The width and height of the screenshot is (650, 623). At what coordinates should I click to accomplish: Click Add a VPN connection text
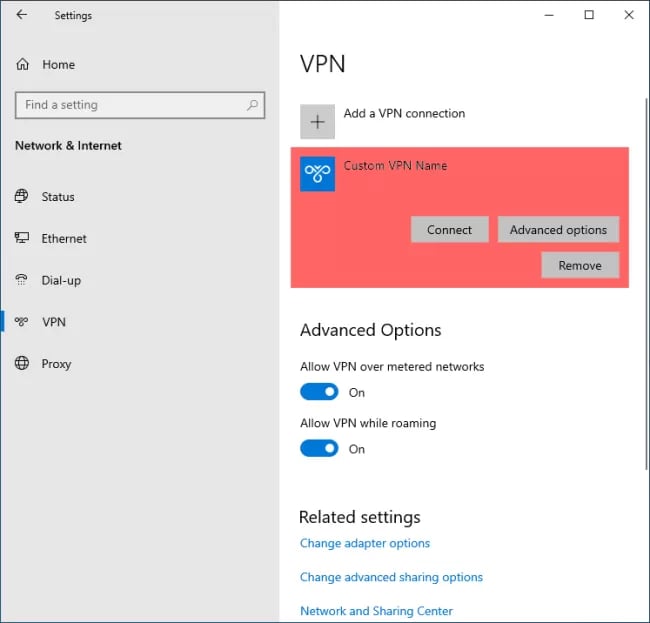point(404,114)
